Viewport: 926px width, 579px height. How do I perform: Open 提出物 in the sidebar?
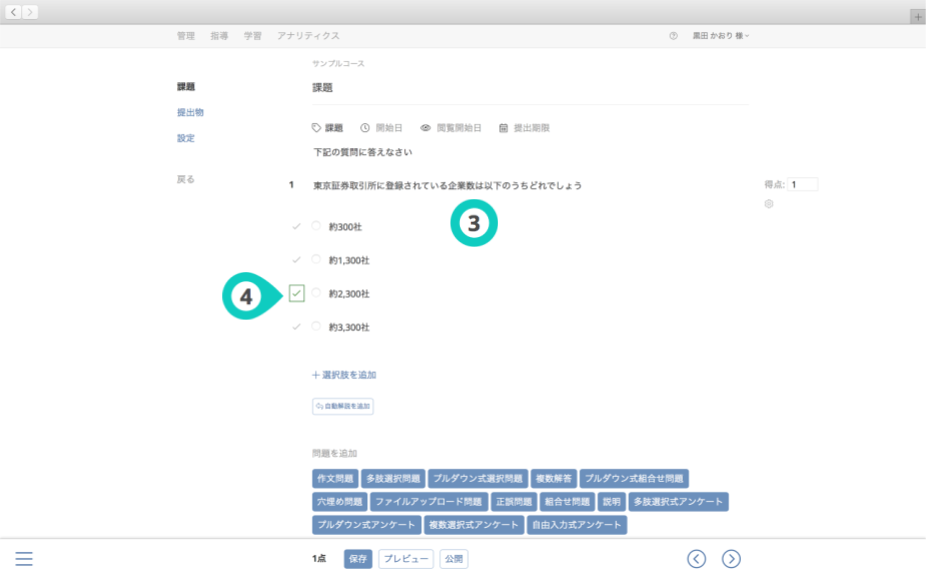(x=190, y=112)
